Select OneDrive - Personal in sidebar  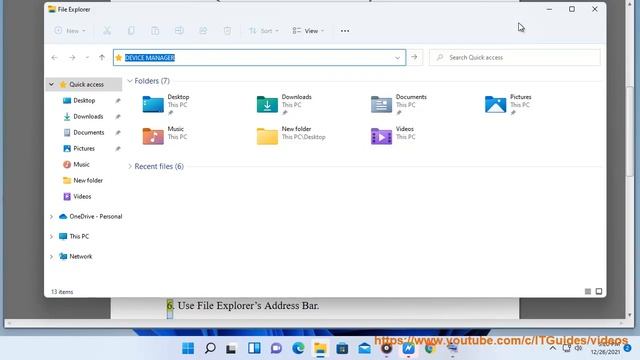(x=96, y=216)
